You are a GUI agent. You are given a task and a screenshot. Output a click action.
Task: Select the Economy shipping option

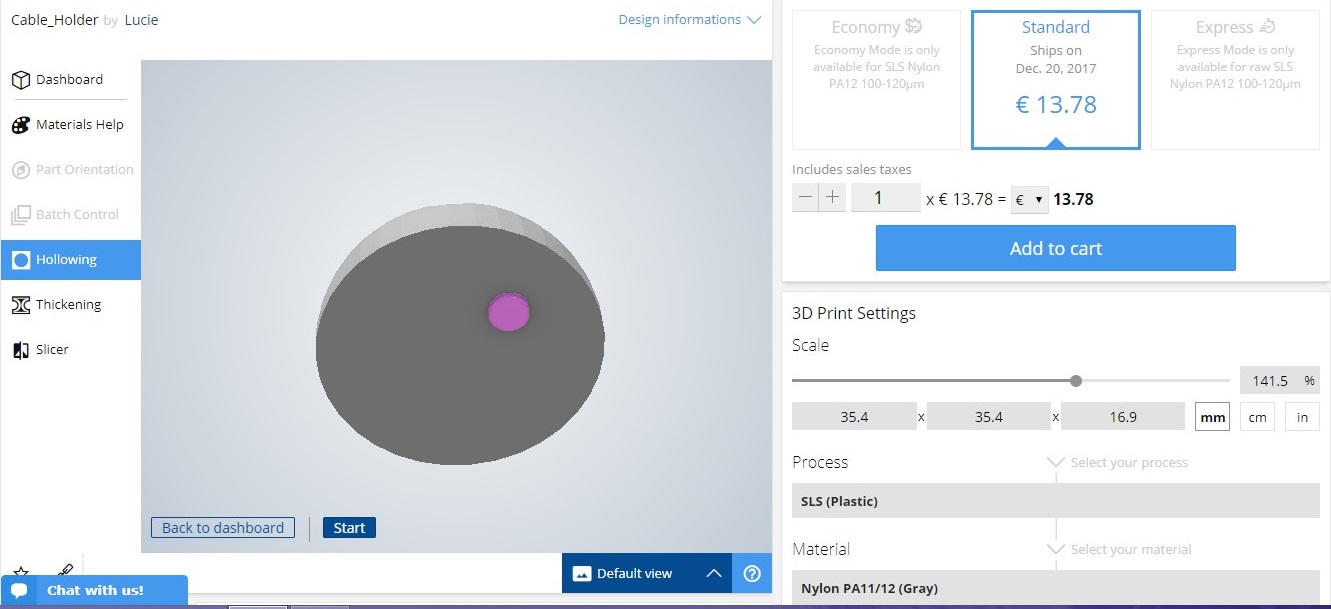pos(877,80)
